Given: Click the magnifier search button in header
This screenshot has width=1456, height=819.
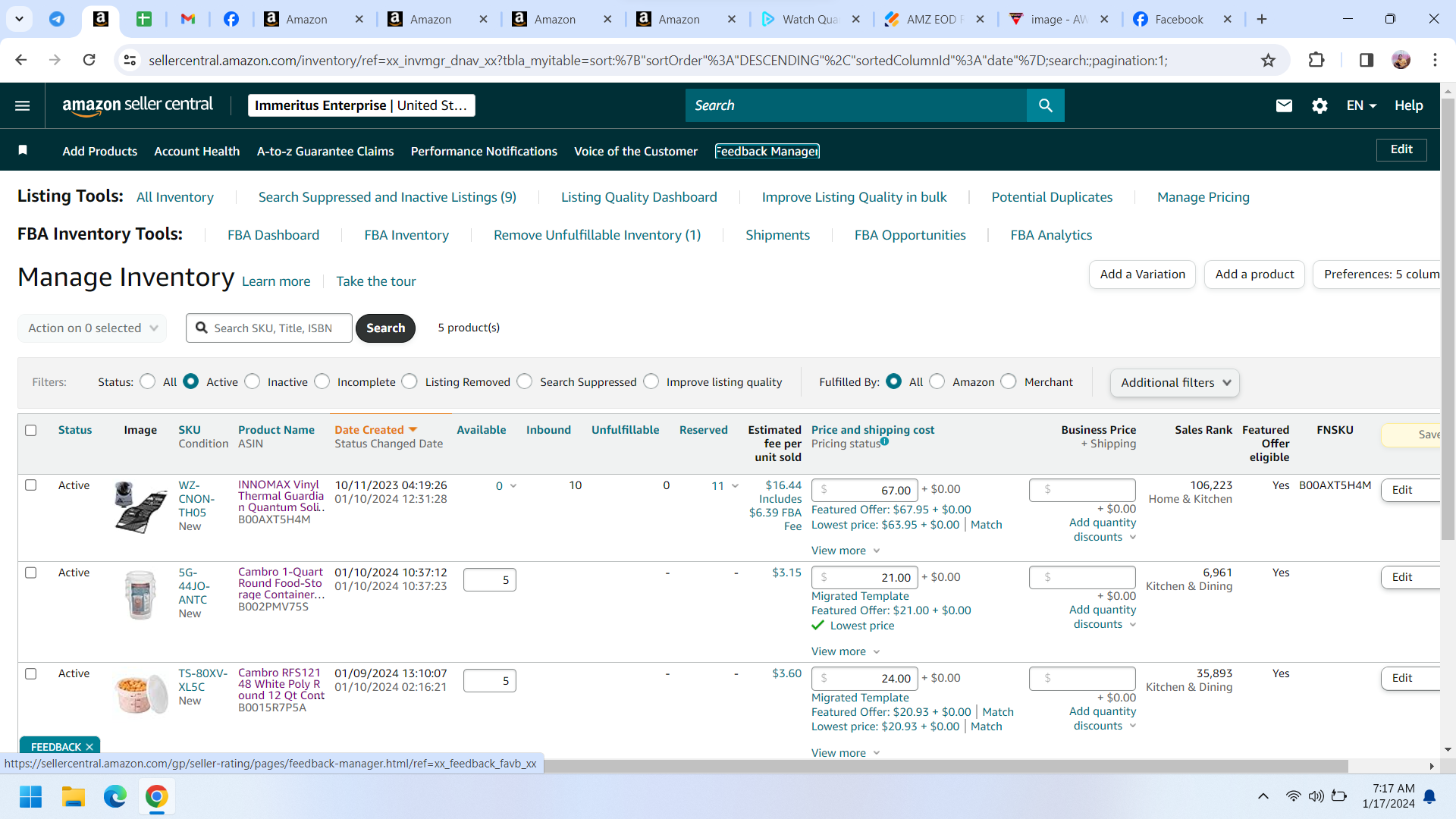Looking at the screenshot, I should coord(1045,105).
